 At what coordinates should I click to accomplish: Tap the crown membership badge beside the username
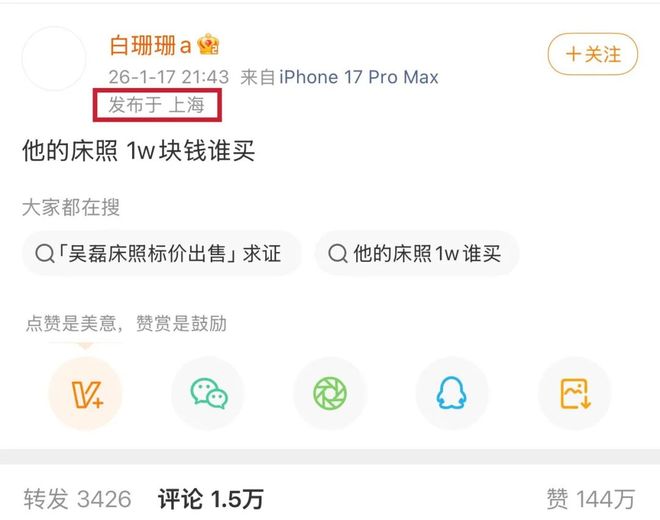click(x=209, y=44)
